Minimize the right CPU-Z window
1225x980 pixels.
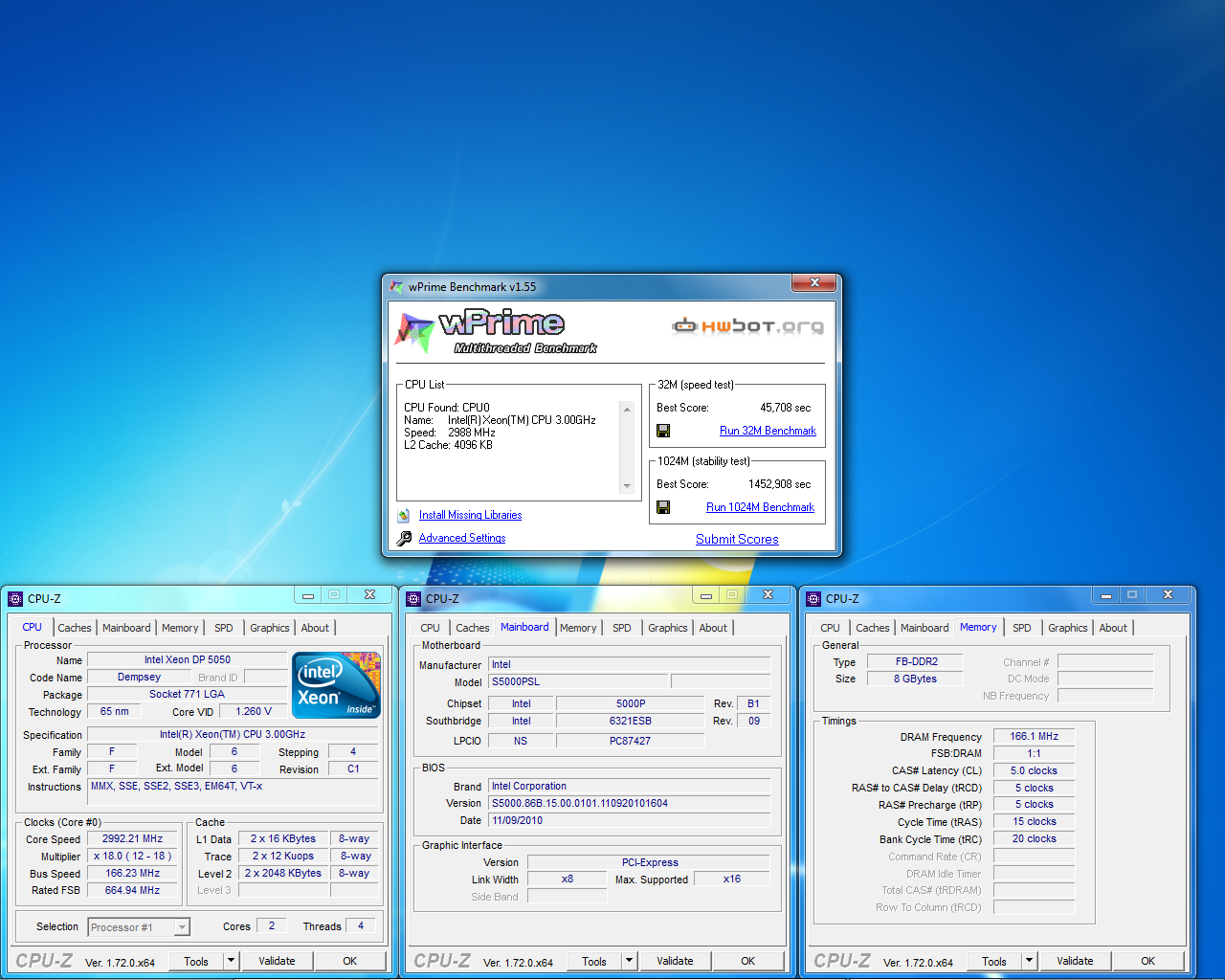(1106, 595)
